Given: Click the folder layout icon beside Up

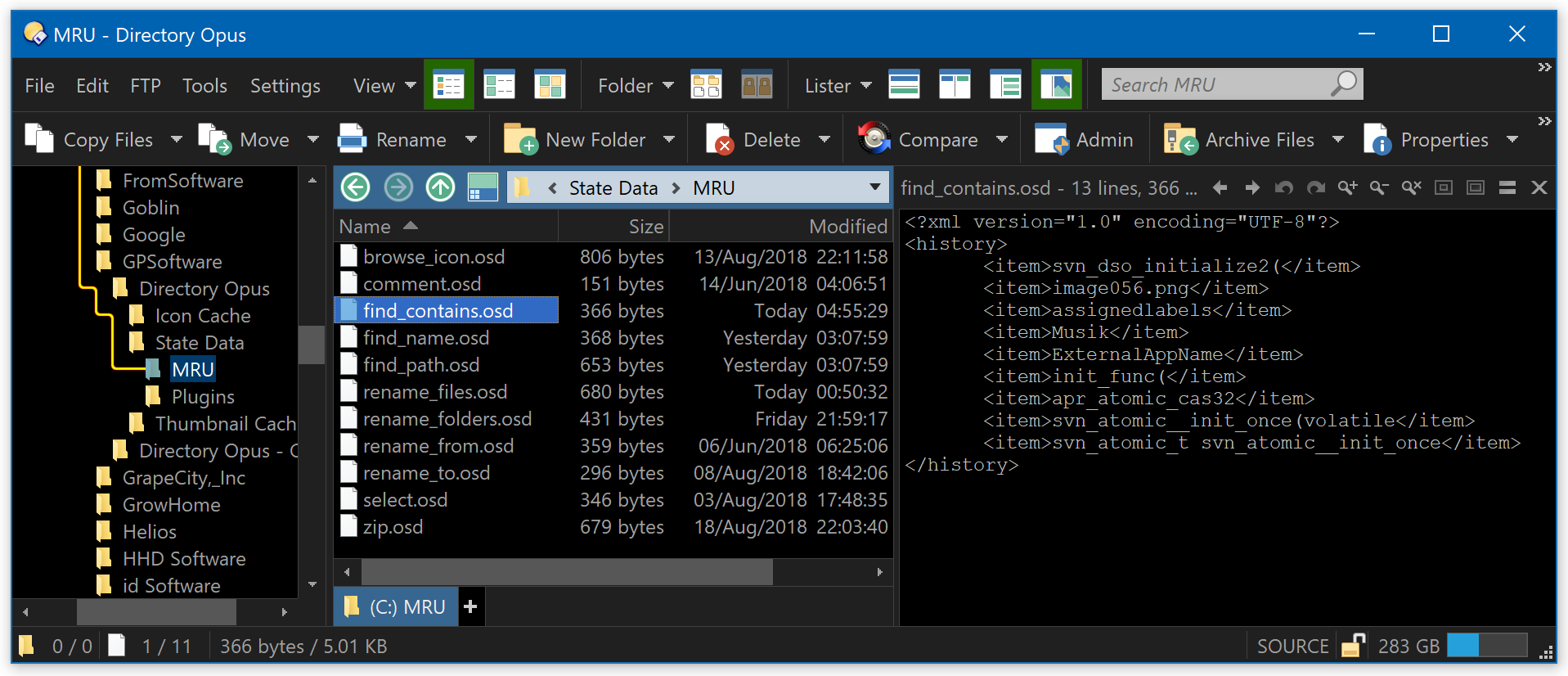Looking at the screenshot, I should click(483, 187).
